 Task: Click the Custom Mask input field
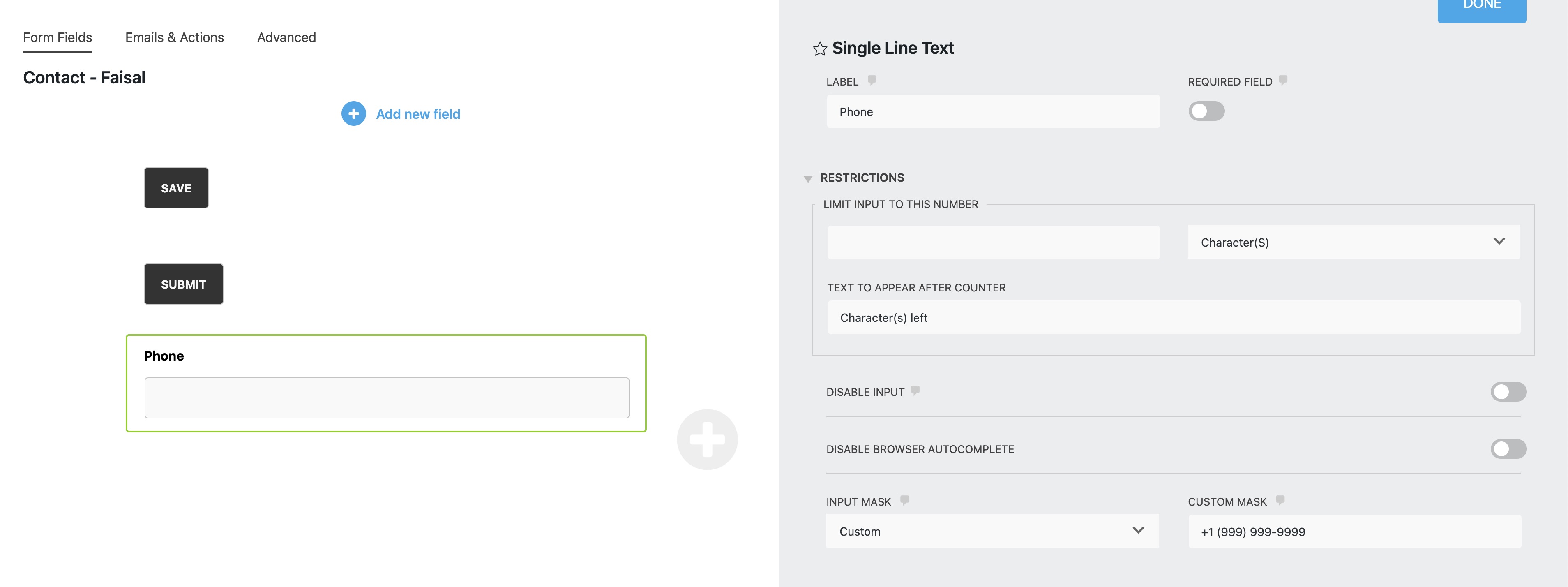coord(1354,532)
